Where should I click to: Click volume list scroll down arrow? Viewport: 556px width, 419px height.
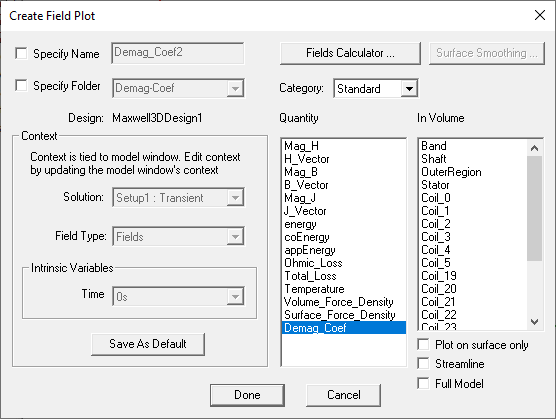tap(534, 322)
